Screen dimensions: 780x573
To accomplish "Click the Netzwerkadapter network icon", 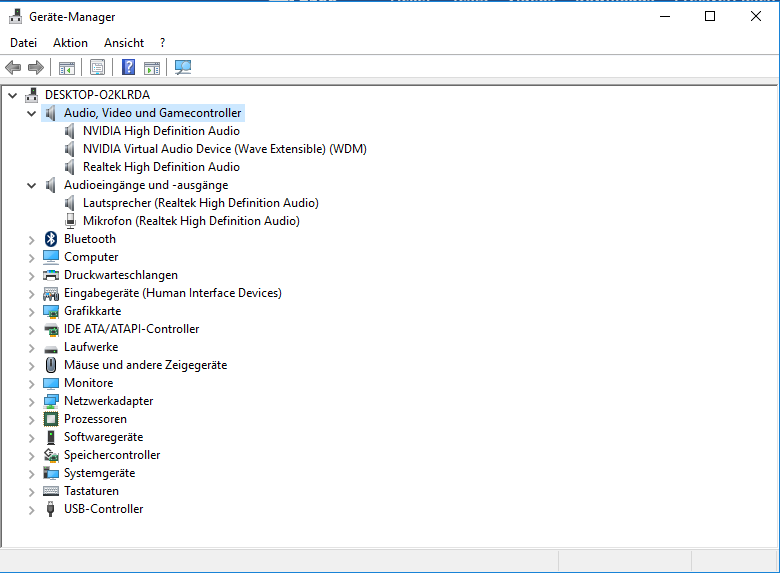I will 51,401.
